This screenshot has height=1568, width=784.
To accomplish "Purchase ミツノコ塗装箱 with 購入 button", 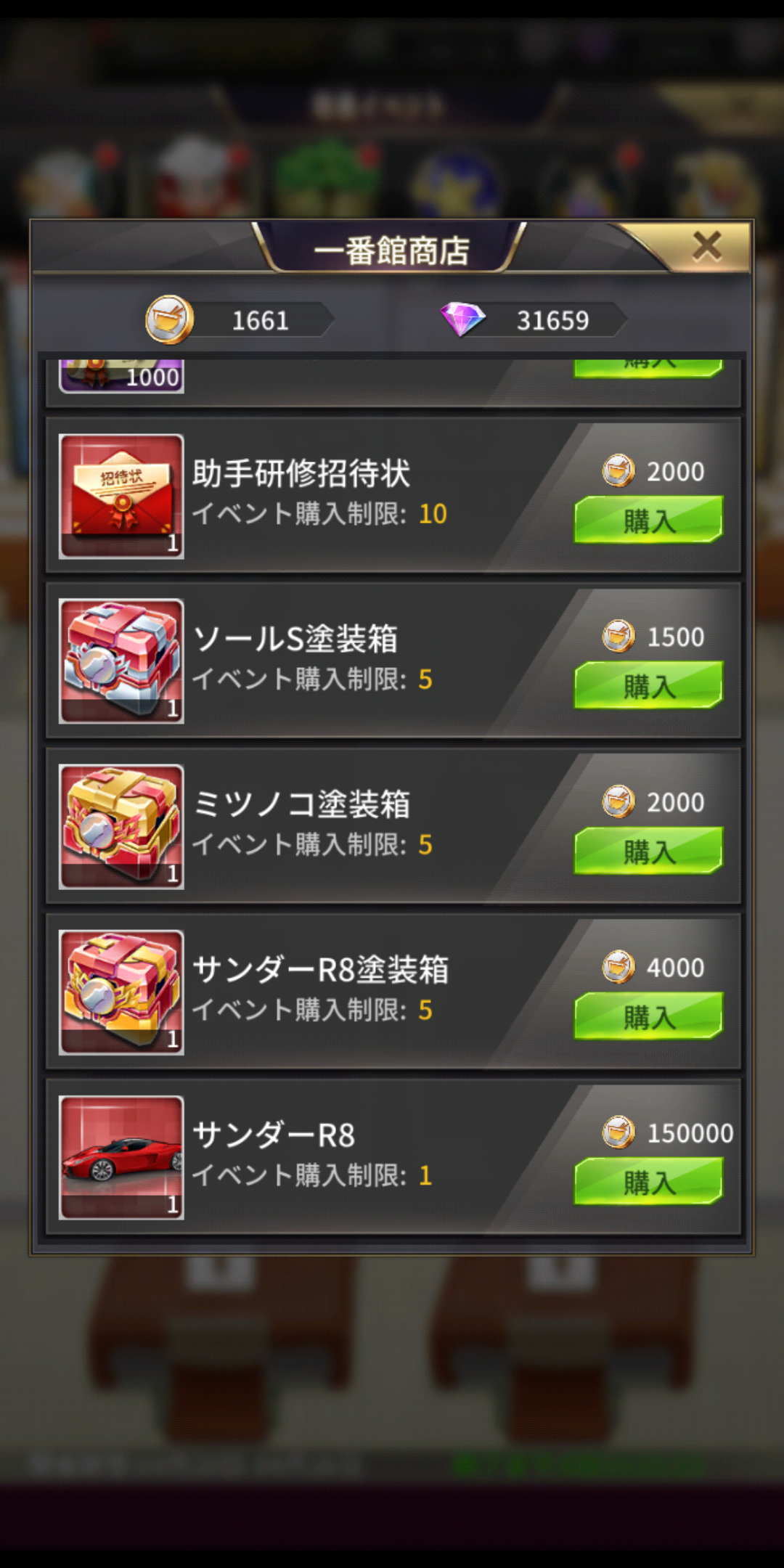I will tap(648, 851).
